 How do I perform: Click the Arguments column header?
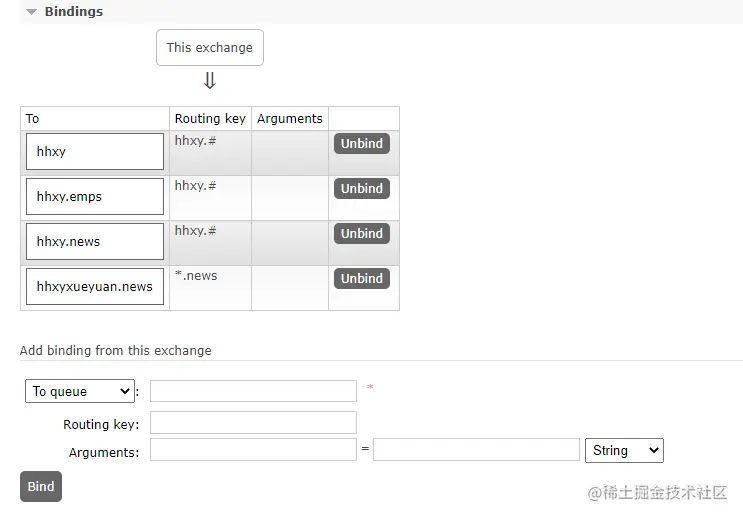click(x=290, y=118)
